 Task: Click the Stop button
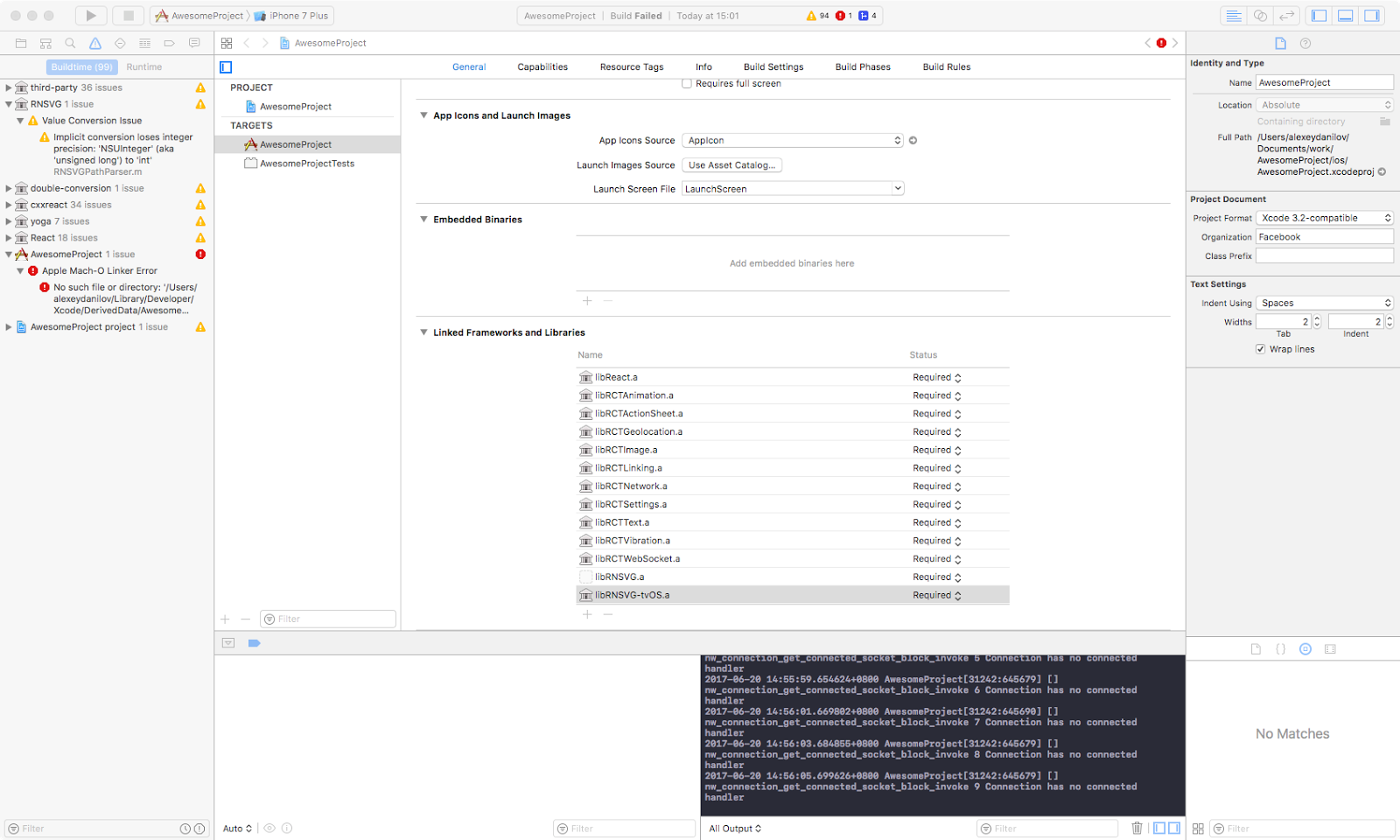click(127, 15)
